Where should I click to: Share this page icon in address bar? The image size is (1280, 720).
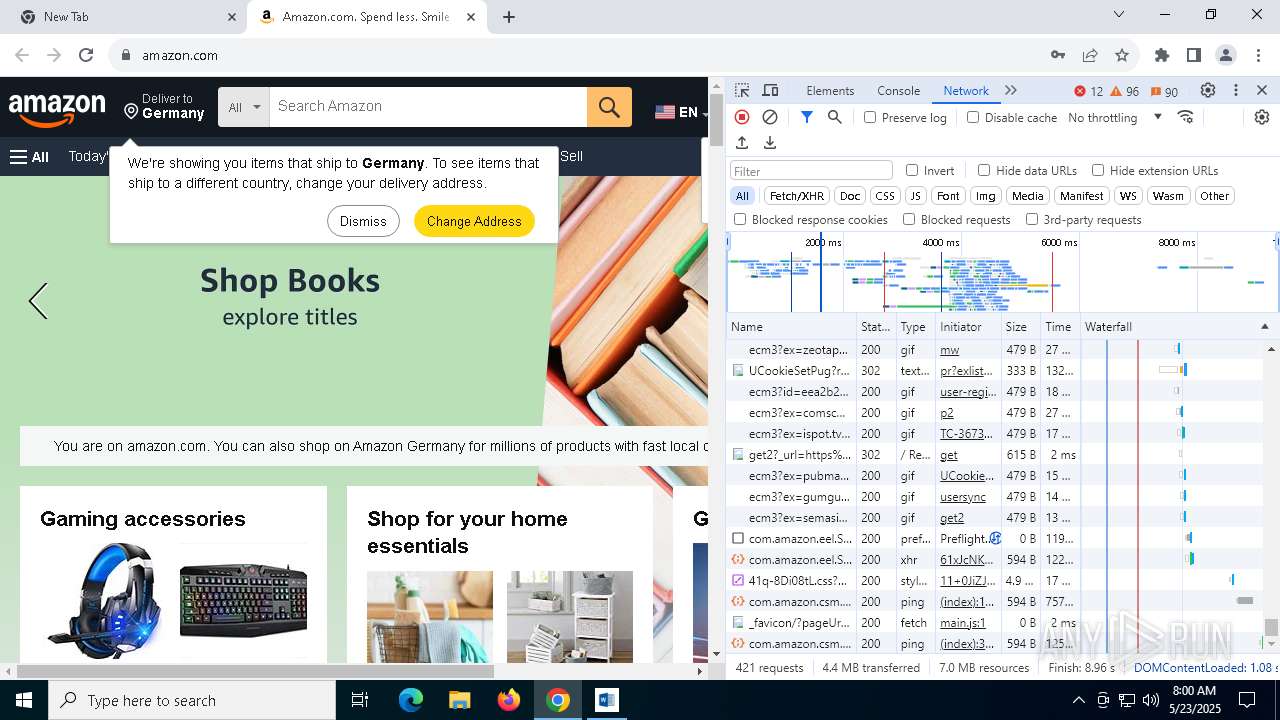1090,55
